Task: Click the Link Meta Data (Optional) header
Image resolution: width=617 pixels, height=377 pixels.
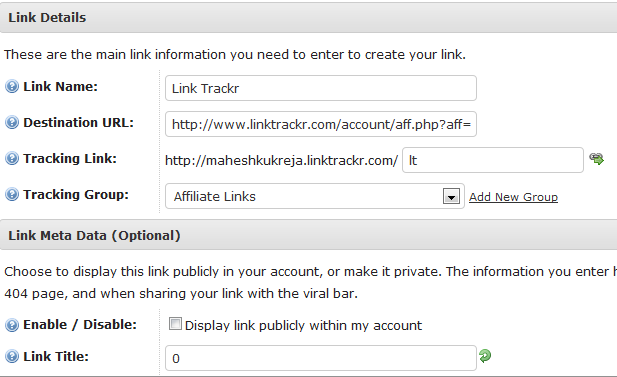Action: (308, 235)
